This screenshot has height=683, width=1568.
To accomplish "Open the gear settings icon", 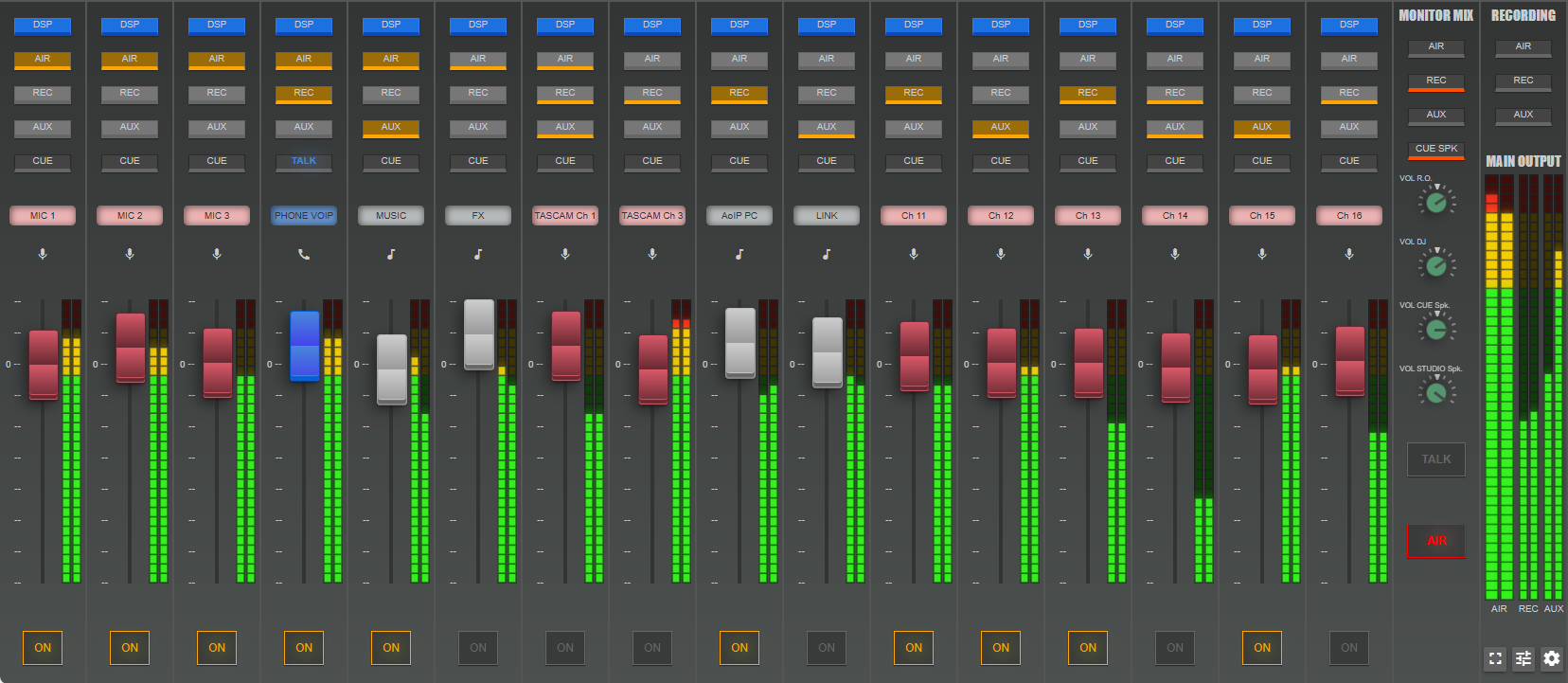I will [1551, 658].
